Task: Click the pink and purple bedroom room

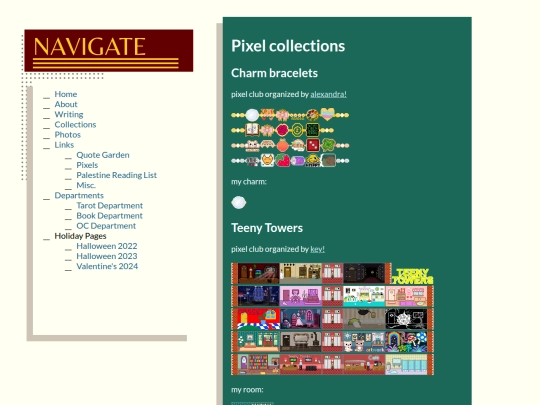Action: coord(301,296)
